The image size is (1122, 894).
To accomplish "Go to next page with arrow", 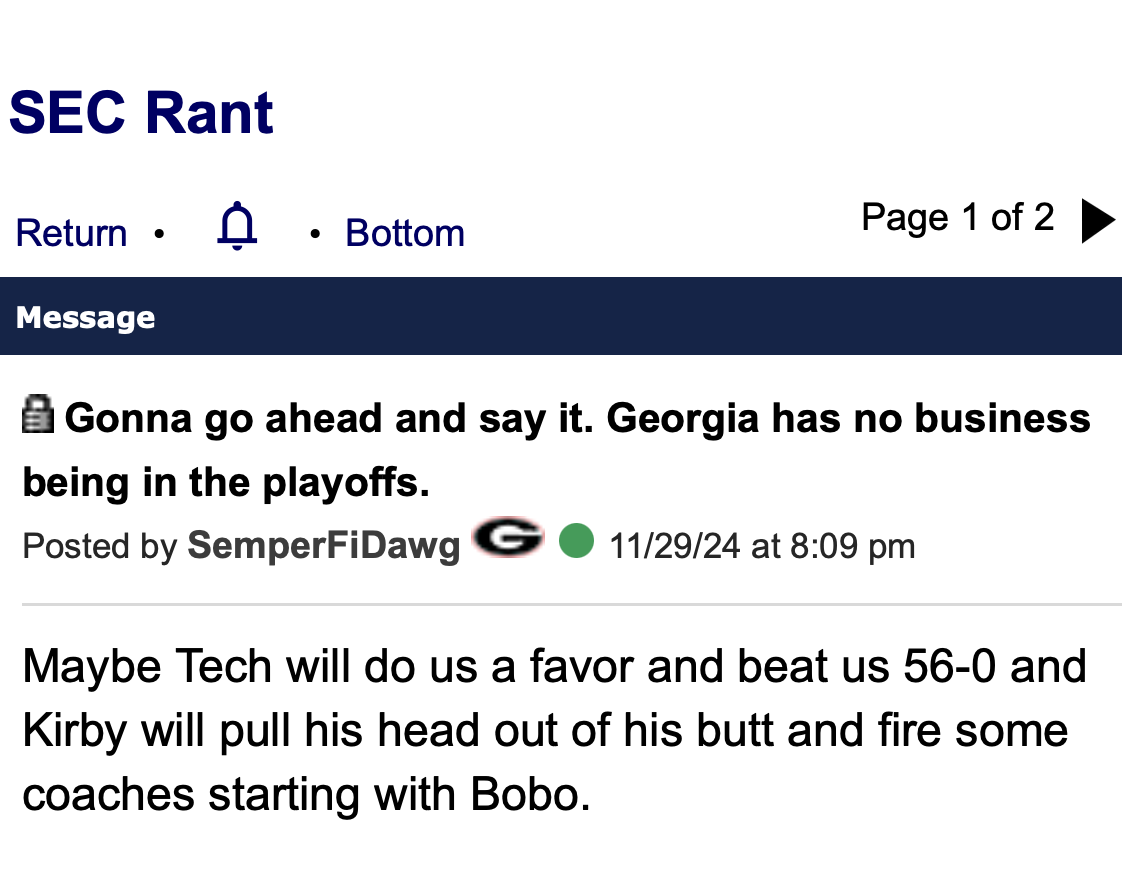I will 1097,221.
